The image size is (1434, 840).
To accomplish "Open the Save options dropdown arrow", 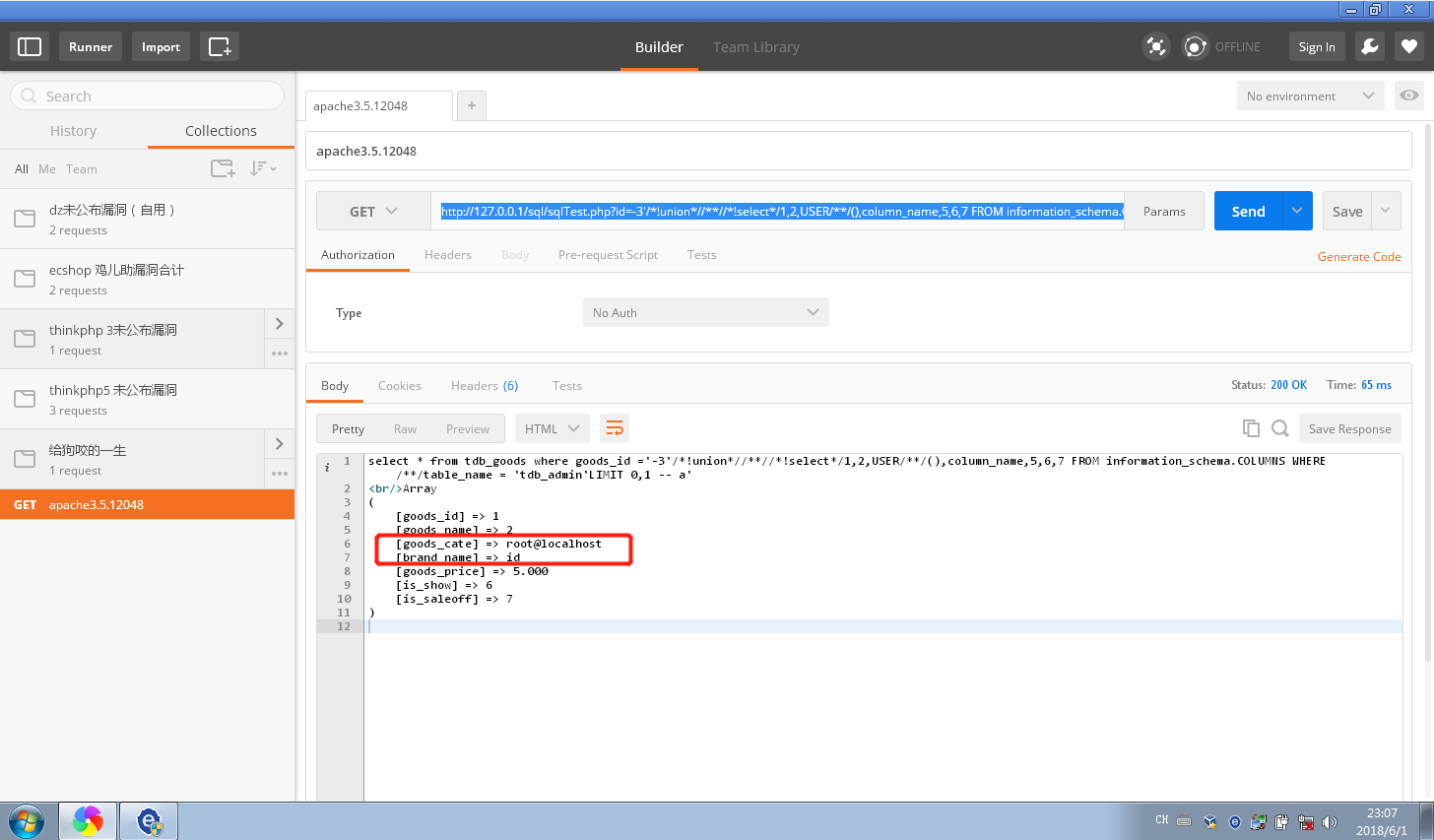I will tap(1386, 211).
